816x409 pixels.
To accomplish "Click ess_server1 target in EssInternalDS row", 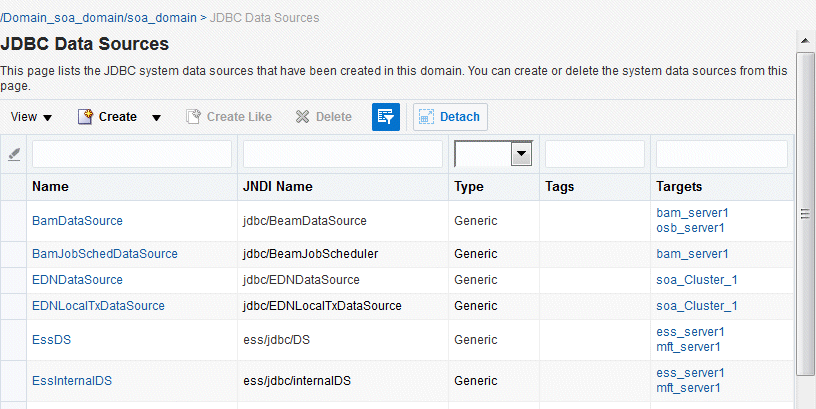I will click(691, 373).
